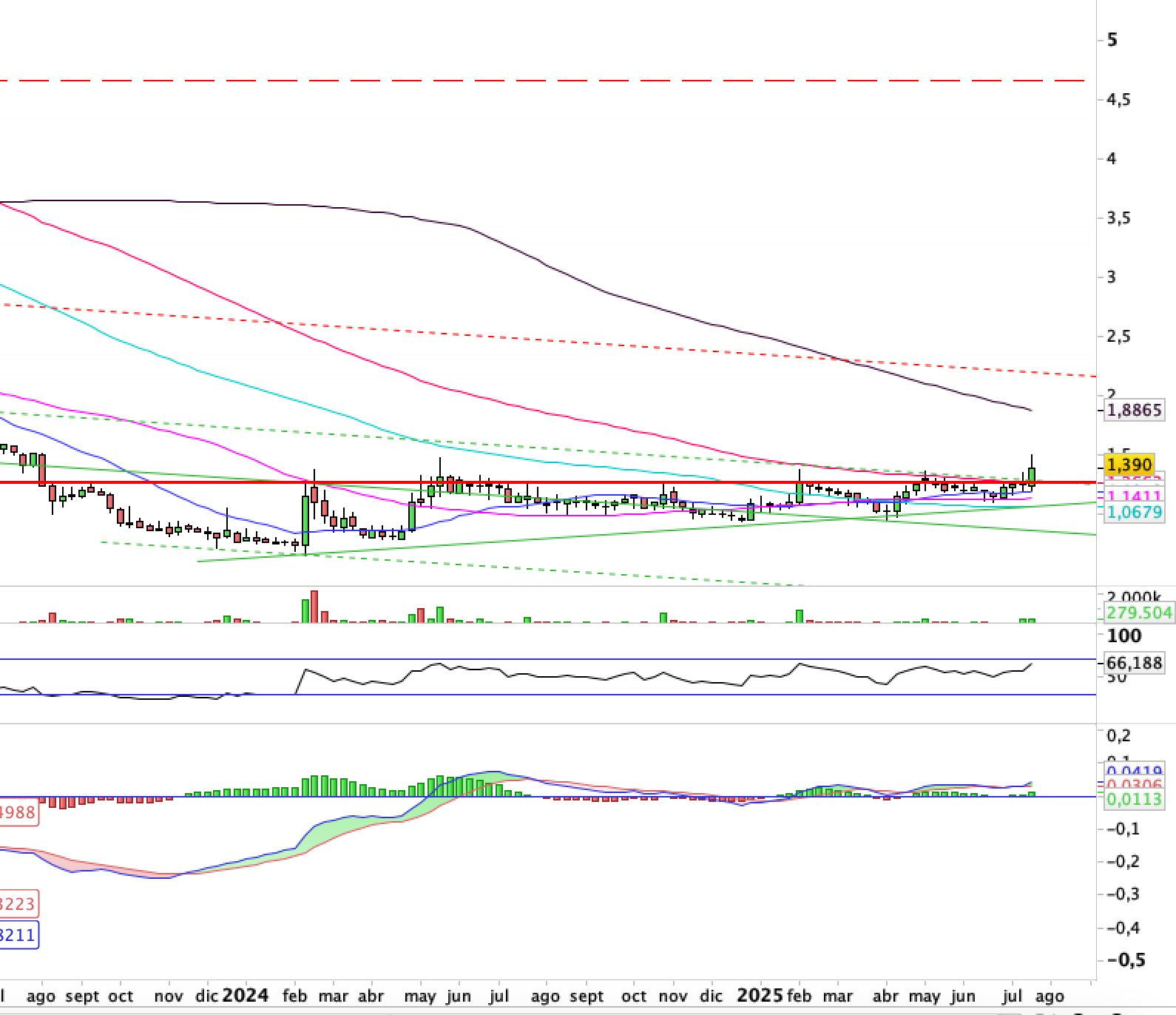
Task: Select the 279.504 volume value label
Action: (x=1139, y=613)
